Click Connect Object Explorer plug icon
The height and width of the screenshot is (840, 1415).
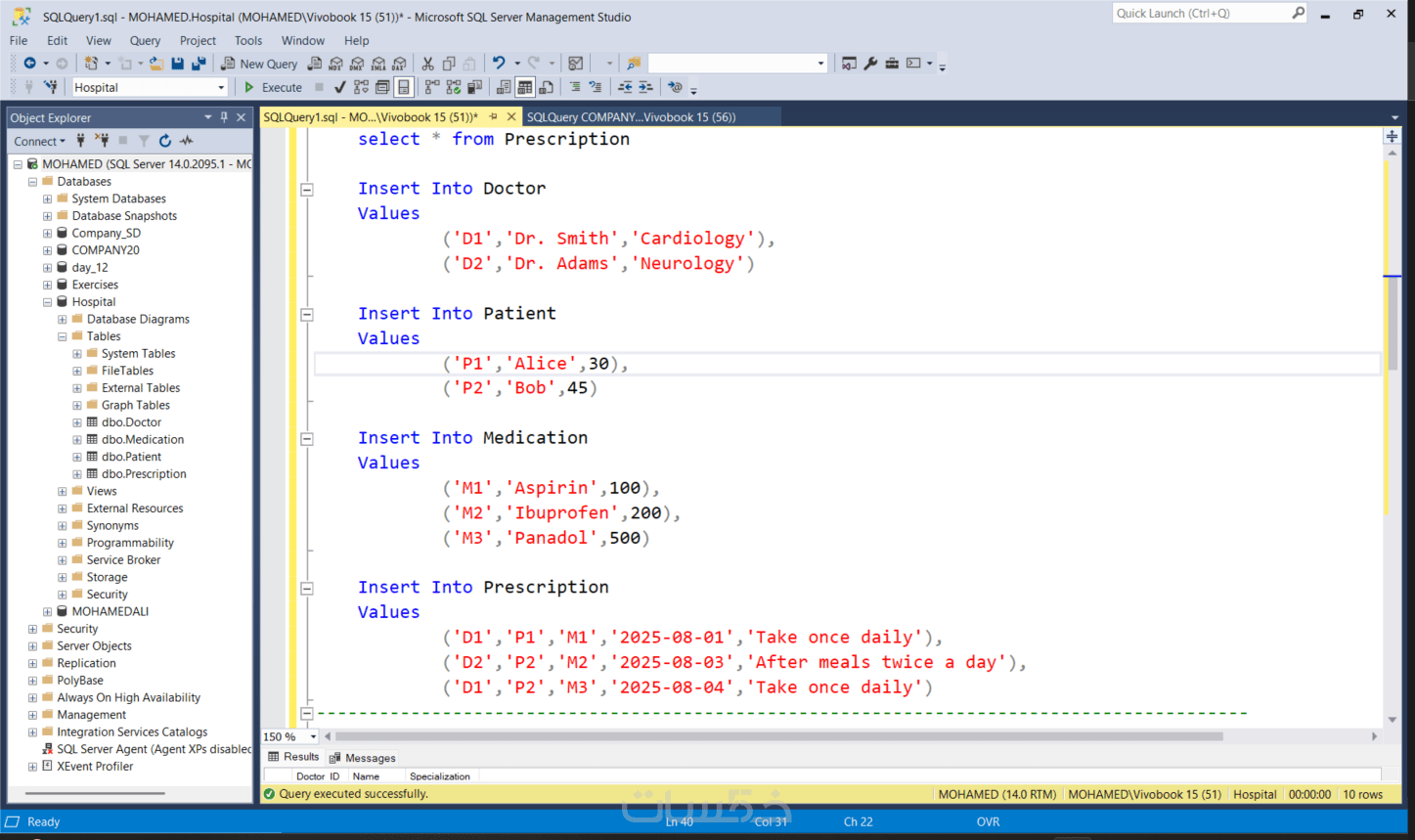pyautogui.click(x=81, y=141)
